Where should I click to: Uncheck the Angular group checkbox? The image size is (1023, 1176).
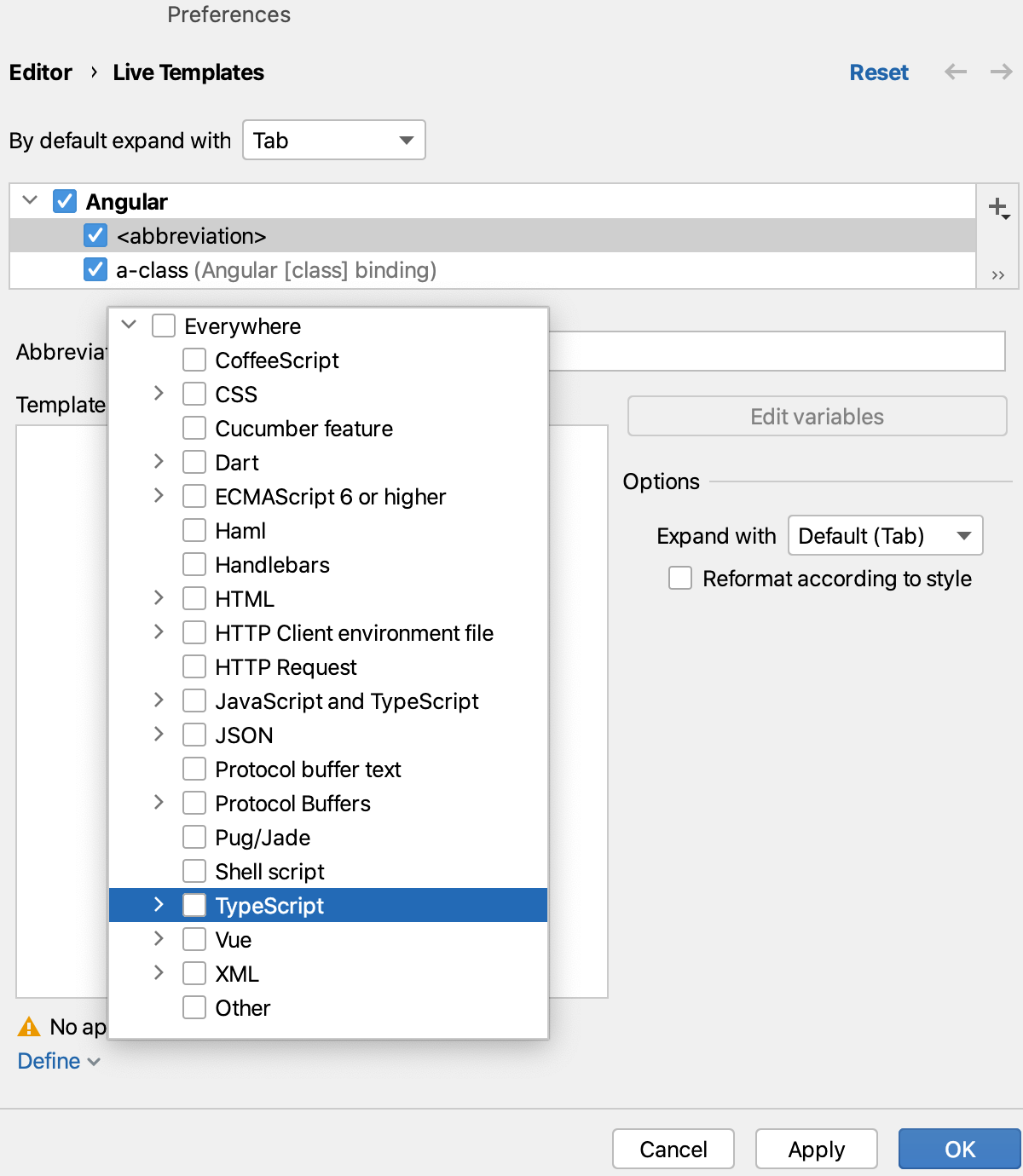[65, 201]
